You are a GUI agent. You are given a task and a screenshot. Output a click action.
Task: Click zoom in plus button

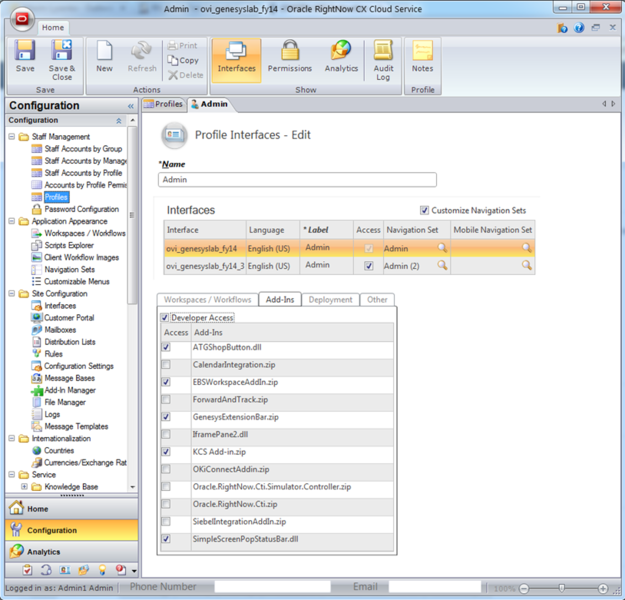pos(603,588)
